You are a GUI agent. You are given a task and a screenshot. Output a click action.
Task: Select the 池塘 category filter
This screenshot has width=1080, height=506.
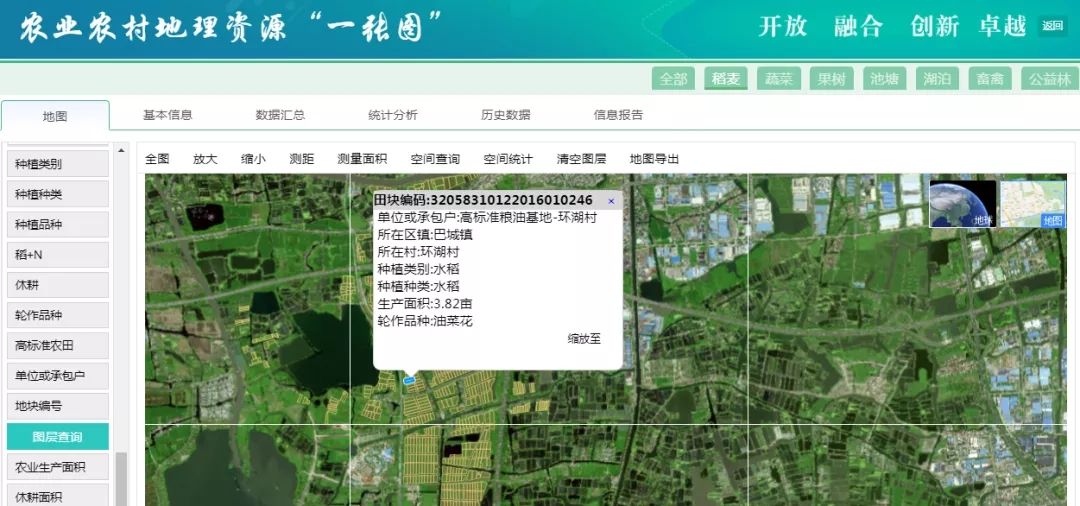coord(884,79)
